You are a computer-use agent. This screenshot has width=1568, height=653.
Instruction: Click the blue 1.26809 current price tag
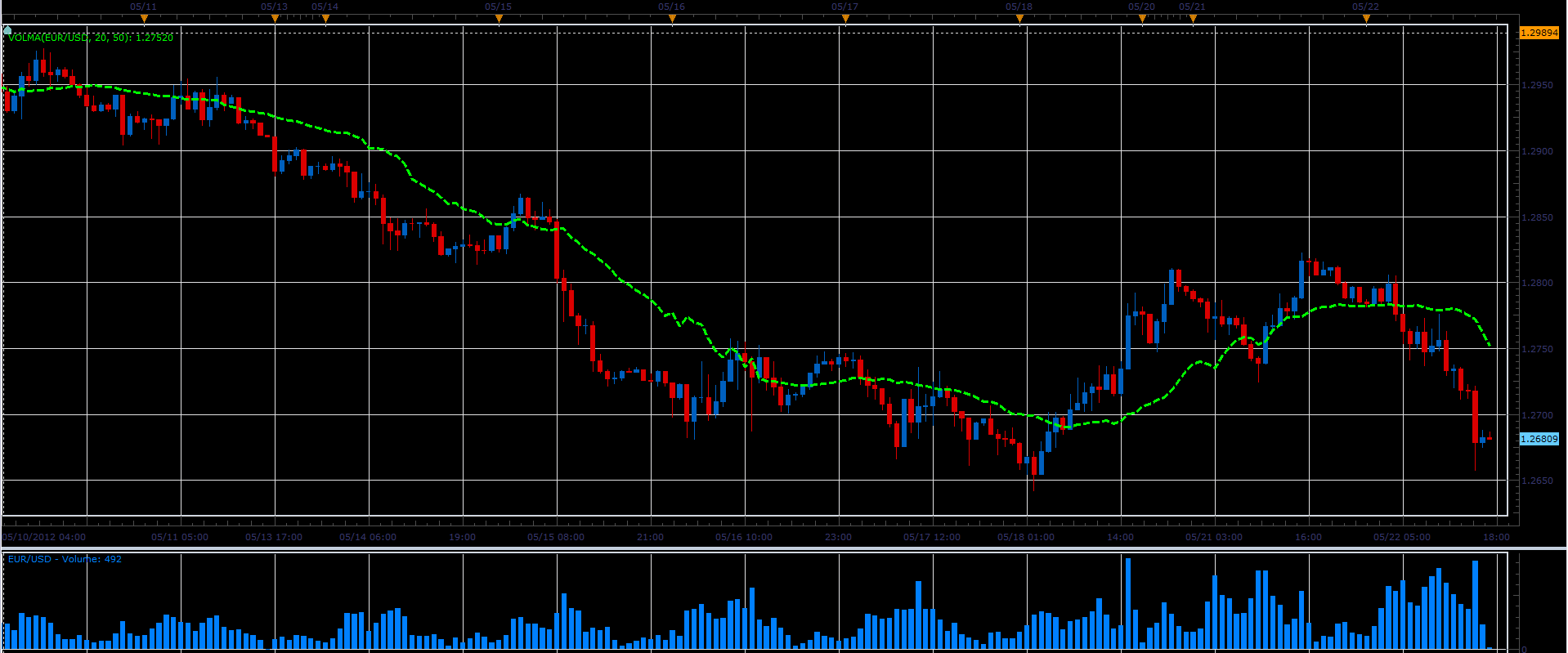point(1539,439)
